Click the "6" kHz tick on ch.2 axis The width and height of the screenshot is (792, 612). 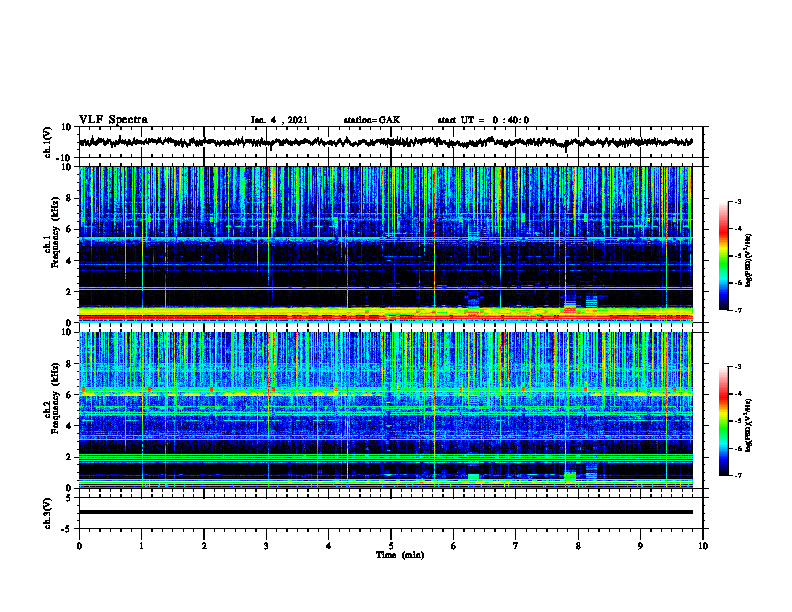(x=69, y=395)
